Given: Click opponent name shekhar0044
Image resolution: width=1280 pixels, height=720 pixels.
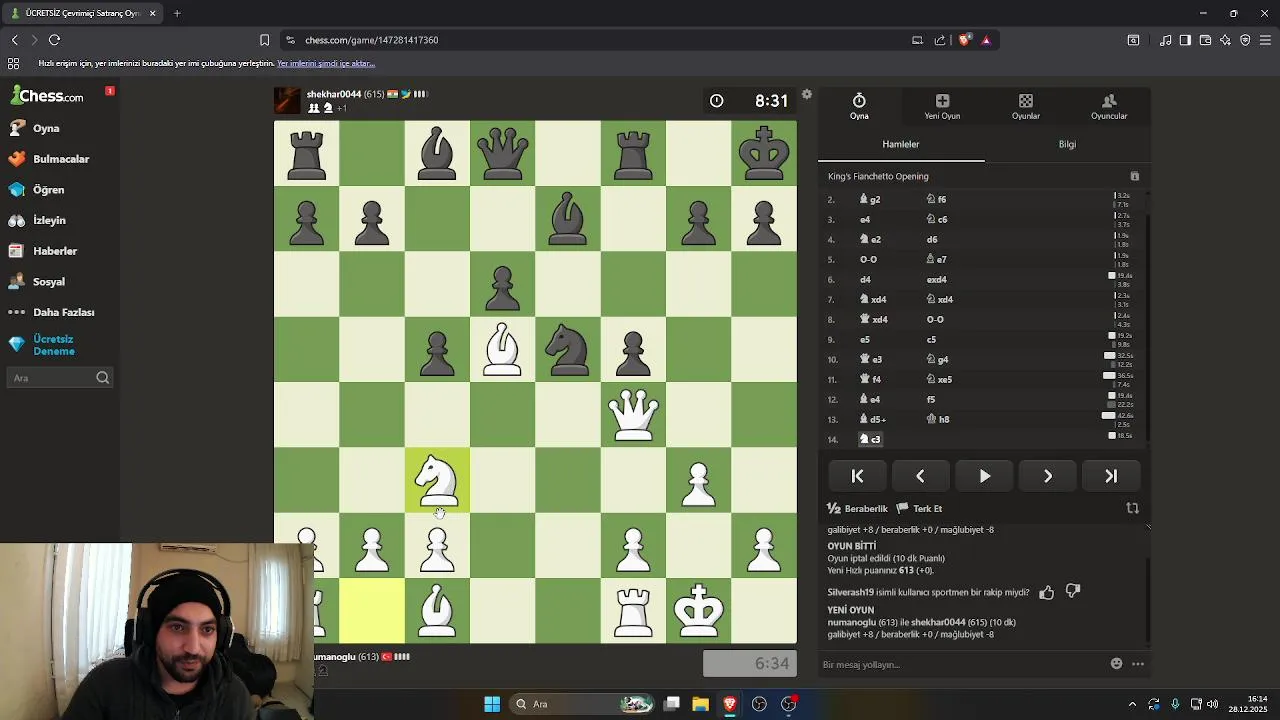Looking at the screenshot, I should click(x=334, y=94).
